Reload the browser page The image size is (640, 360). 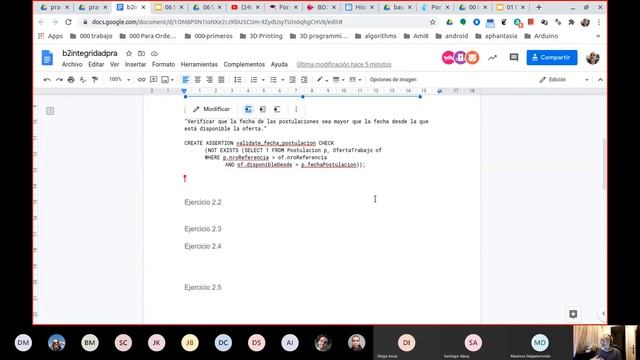[x=68, y=22]
